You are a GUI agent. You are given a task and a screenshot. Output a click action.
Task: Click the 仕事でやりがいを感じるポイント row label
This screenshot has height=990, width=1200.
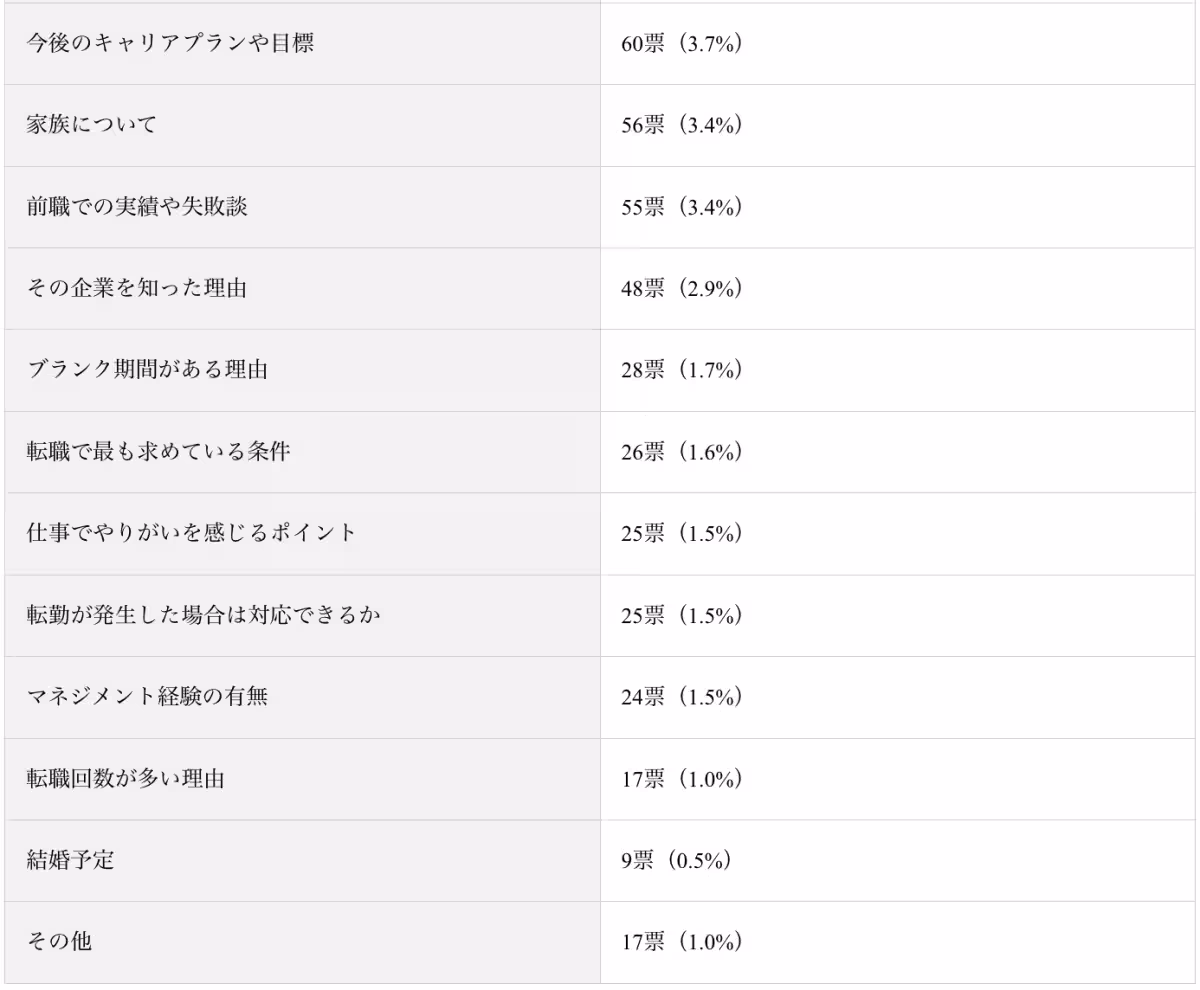coord(192,533)
